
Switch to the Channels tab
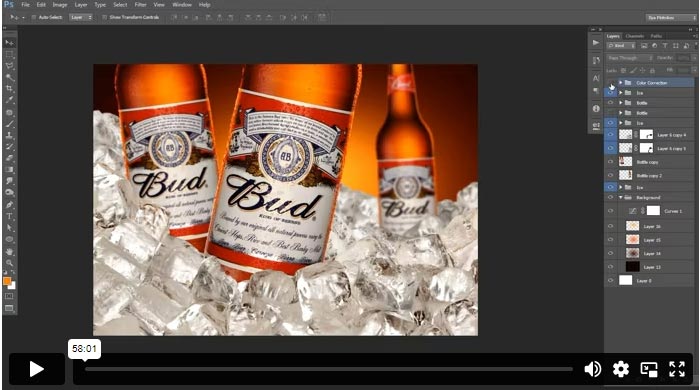(634, 36)
